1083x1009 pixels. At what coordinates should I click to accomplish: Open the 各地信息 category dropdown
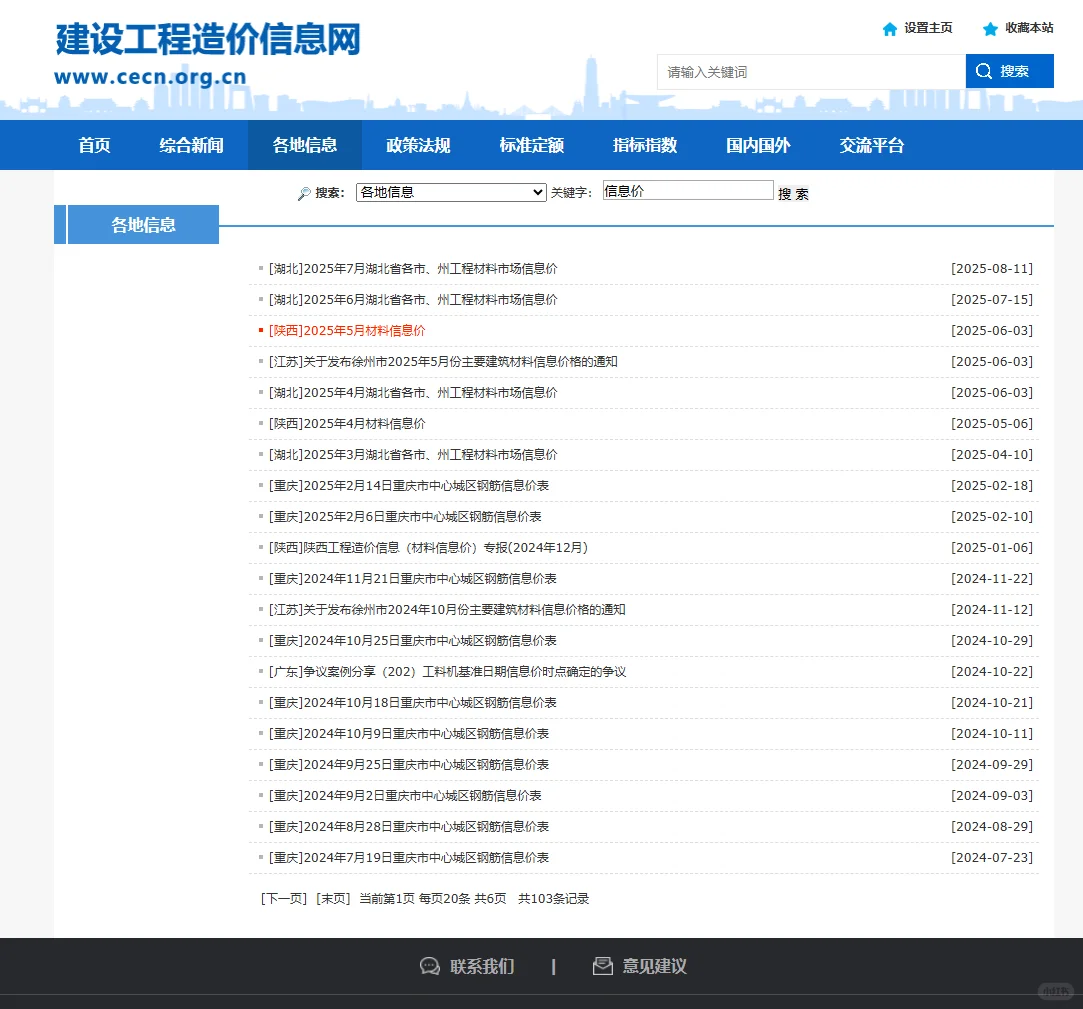pyautogui.click(x=450, y=191)
